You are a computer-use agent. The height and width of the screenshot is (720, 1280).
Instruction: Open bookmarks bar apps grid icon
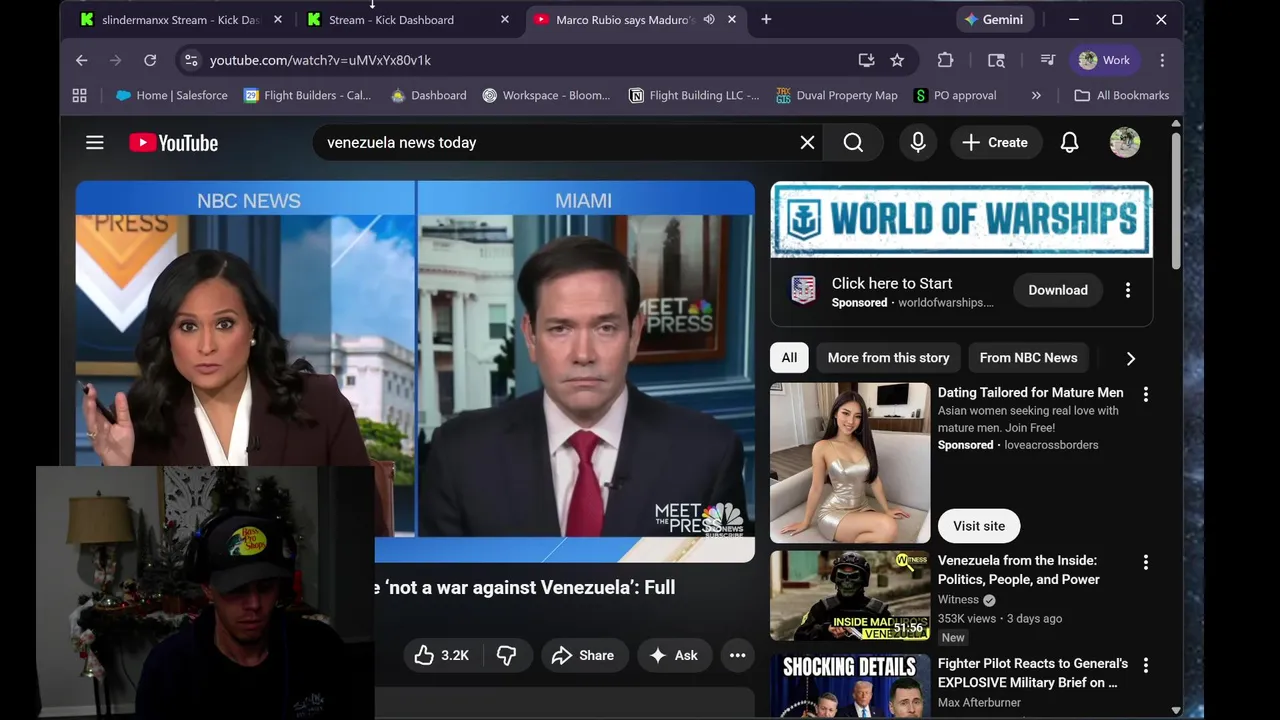tap(79, 95)
